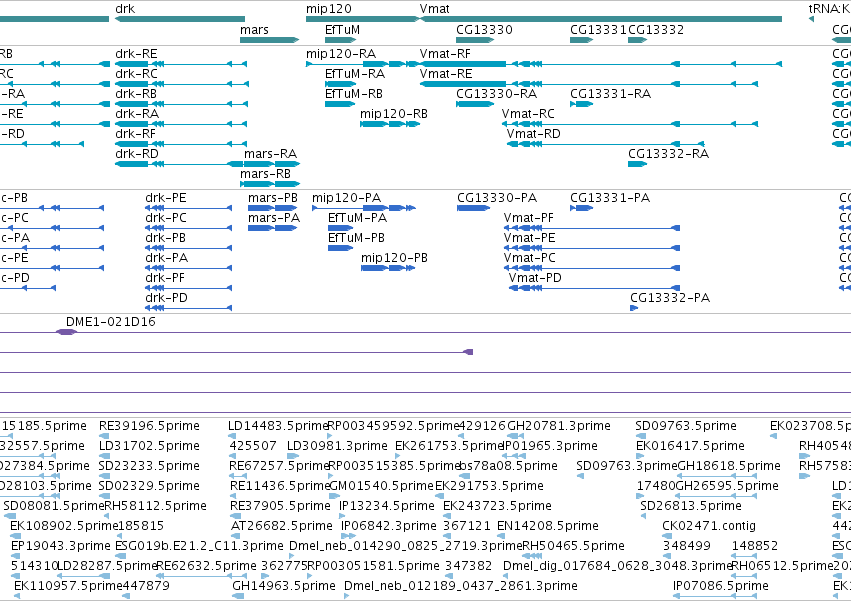Screen dimensions: 851x601
Task: Open the drk-RE transcript label
Action: pyautogui.click(x=136, y=54)
